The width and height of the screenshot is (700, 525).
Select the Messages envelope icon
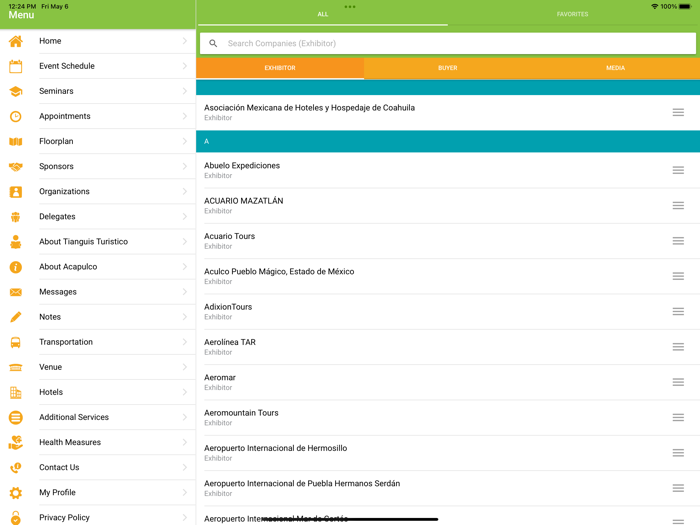click(x=16, y=292)
